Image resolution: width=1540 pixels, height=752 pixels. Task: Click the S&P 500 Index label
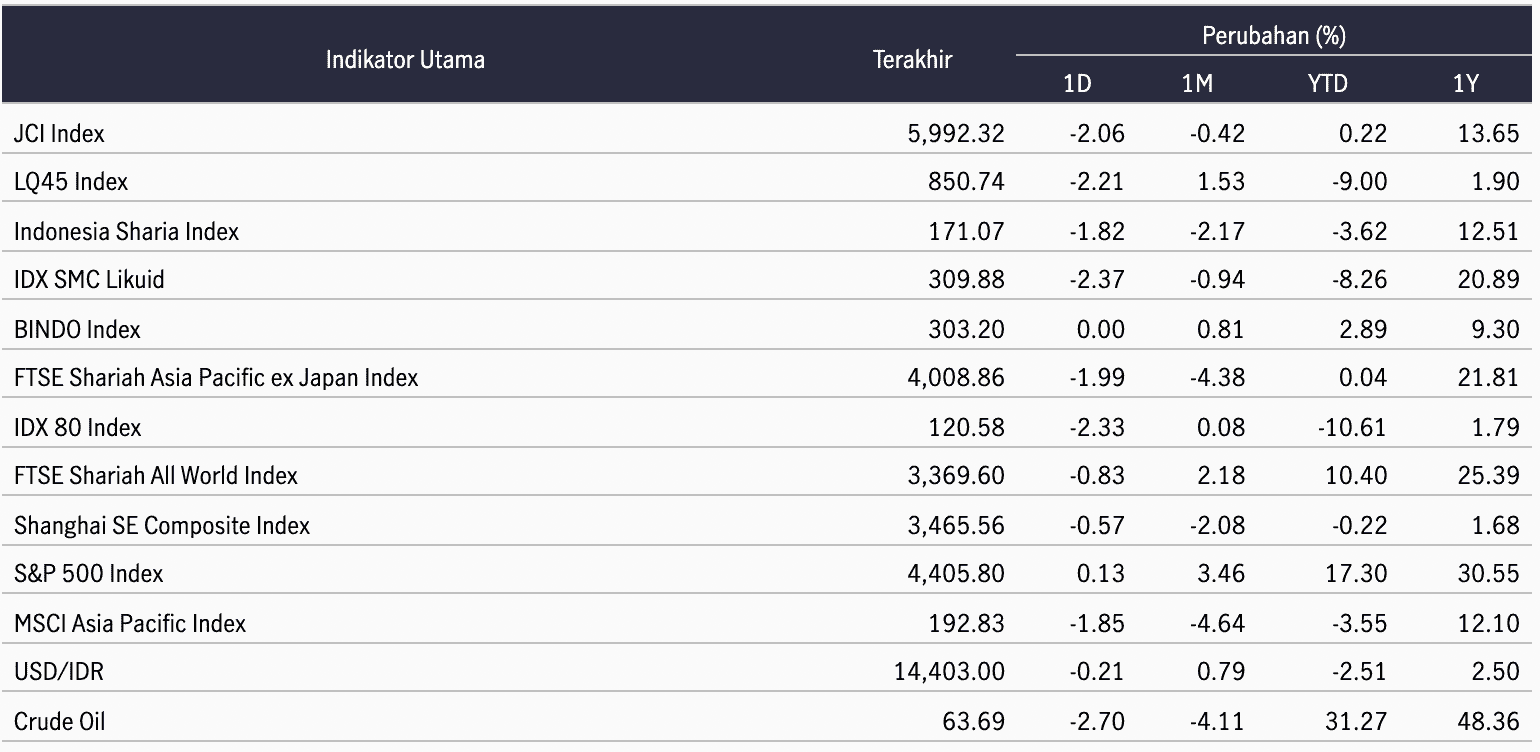[89, 574]
